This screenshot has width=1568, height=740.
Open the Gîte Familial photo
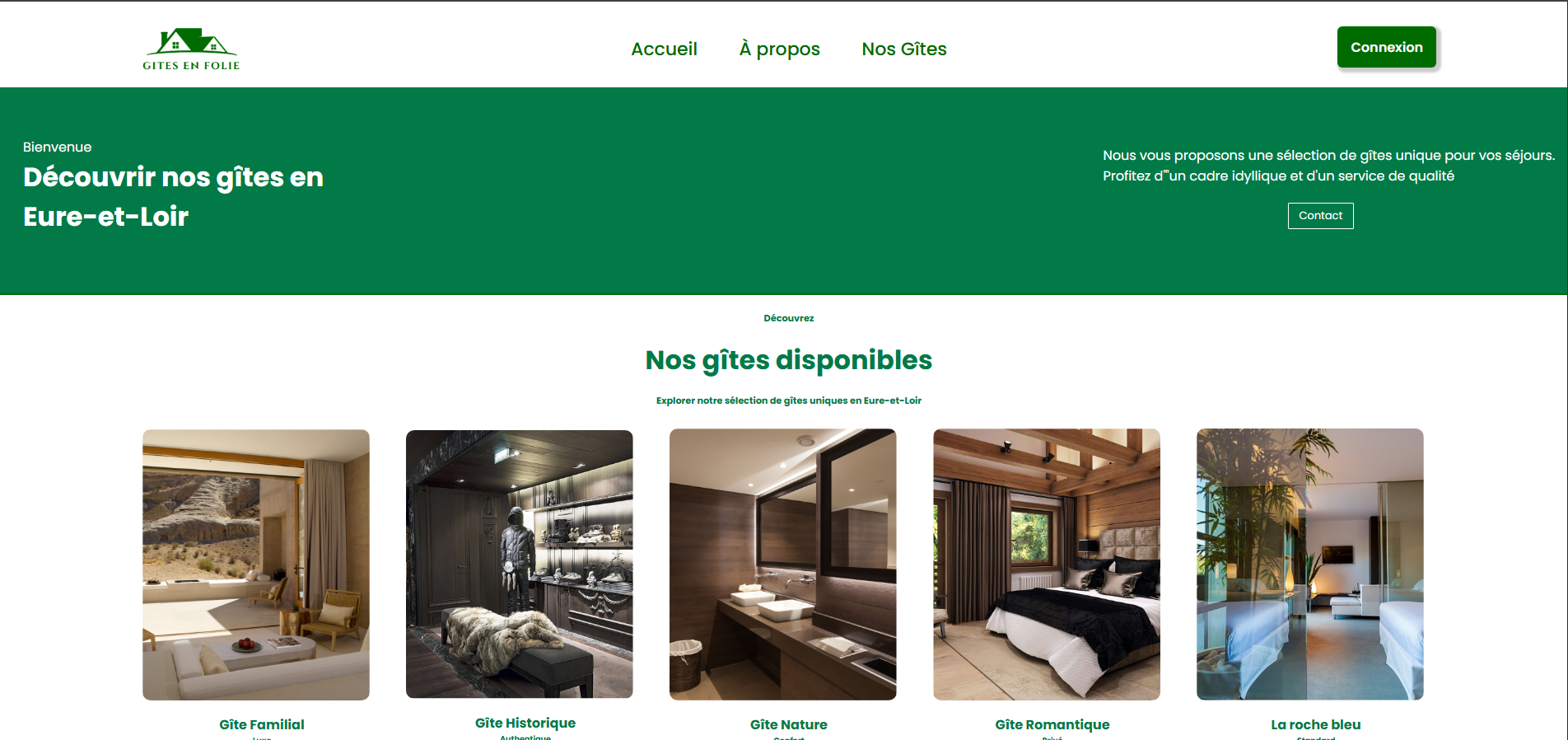pyautogui.click(x=256, y=564)
